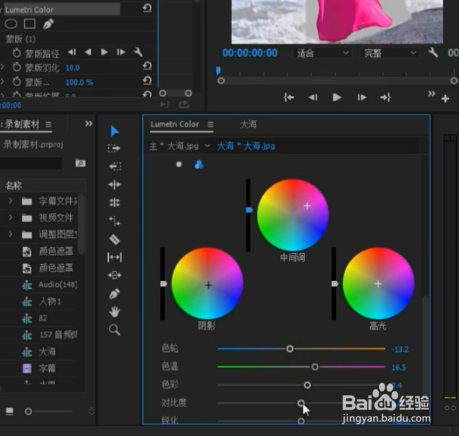
Task: Open mask tracking wrench options
Action: click(x=138, y=52)
